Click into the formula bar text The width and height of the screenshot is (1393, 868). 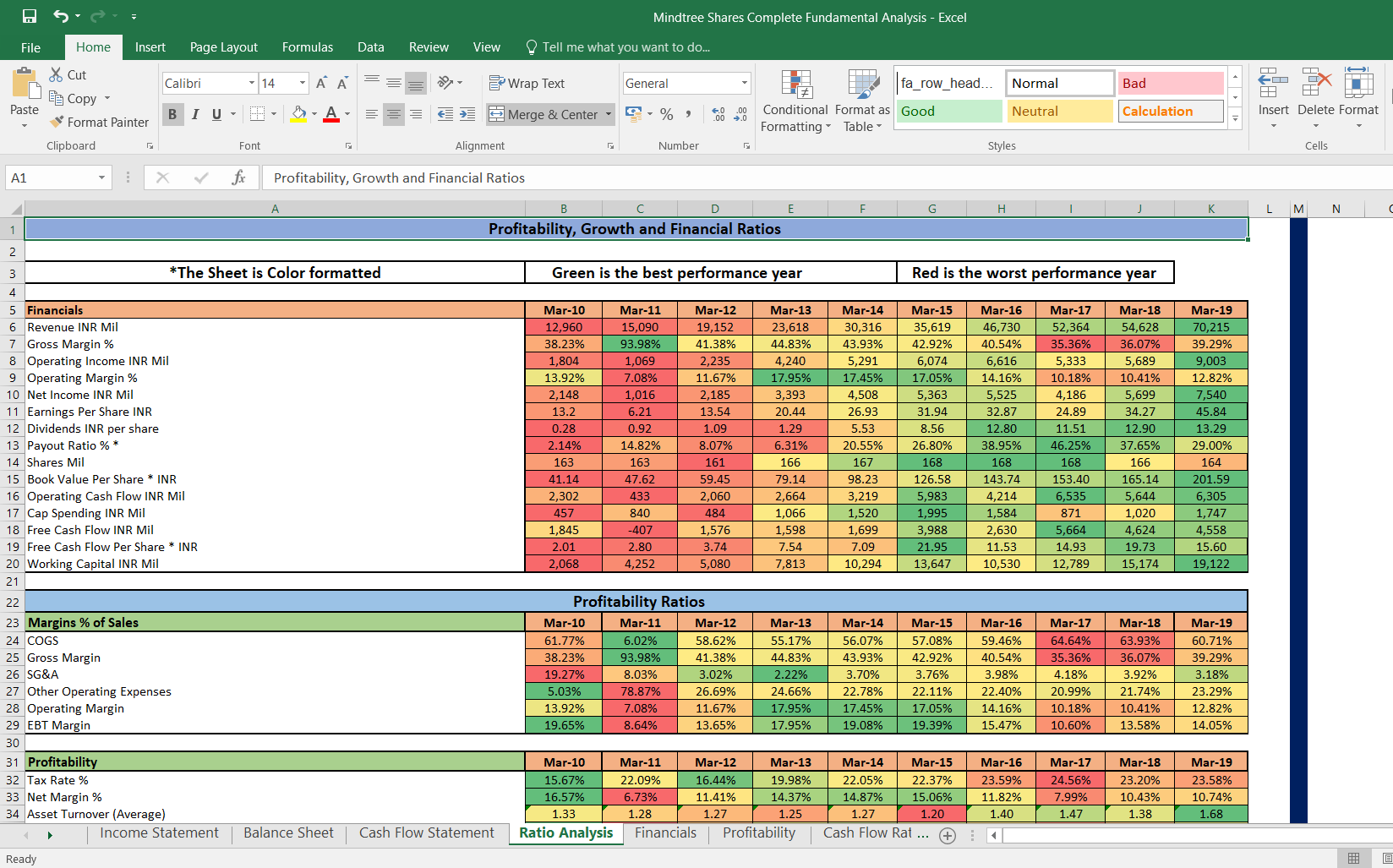pos(399,177)
